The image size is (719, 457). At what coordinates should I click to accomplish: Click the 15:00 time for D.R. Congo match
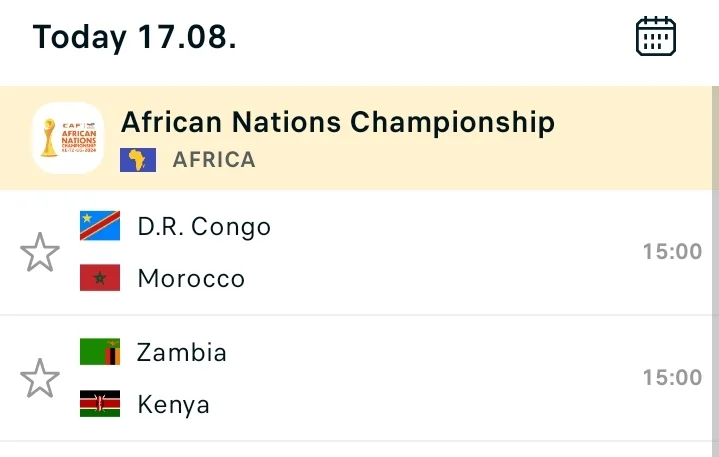(x=672, y=251)
